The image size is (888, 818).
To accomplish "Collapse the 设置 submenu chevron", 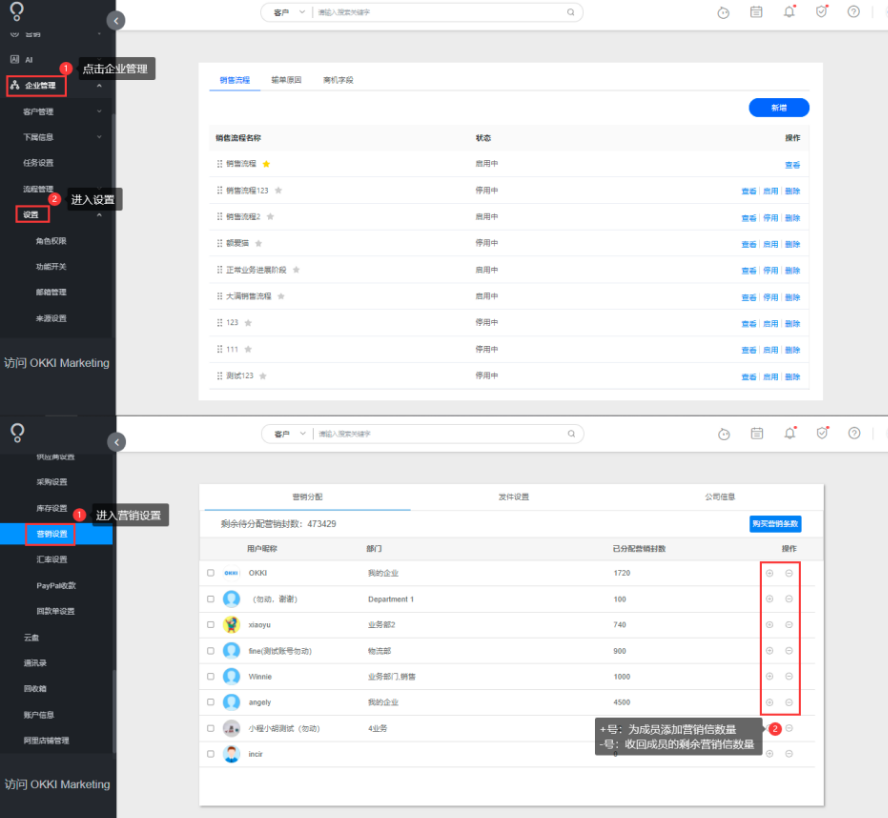I will coord(99,215).
